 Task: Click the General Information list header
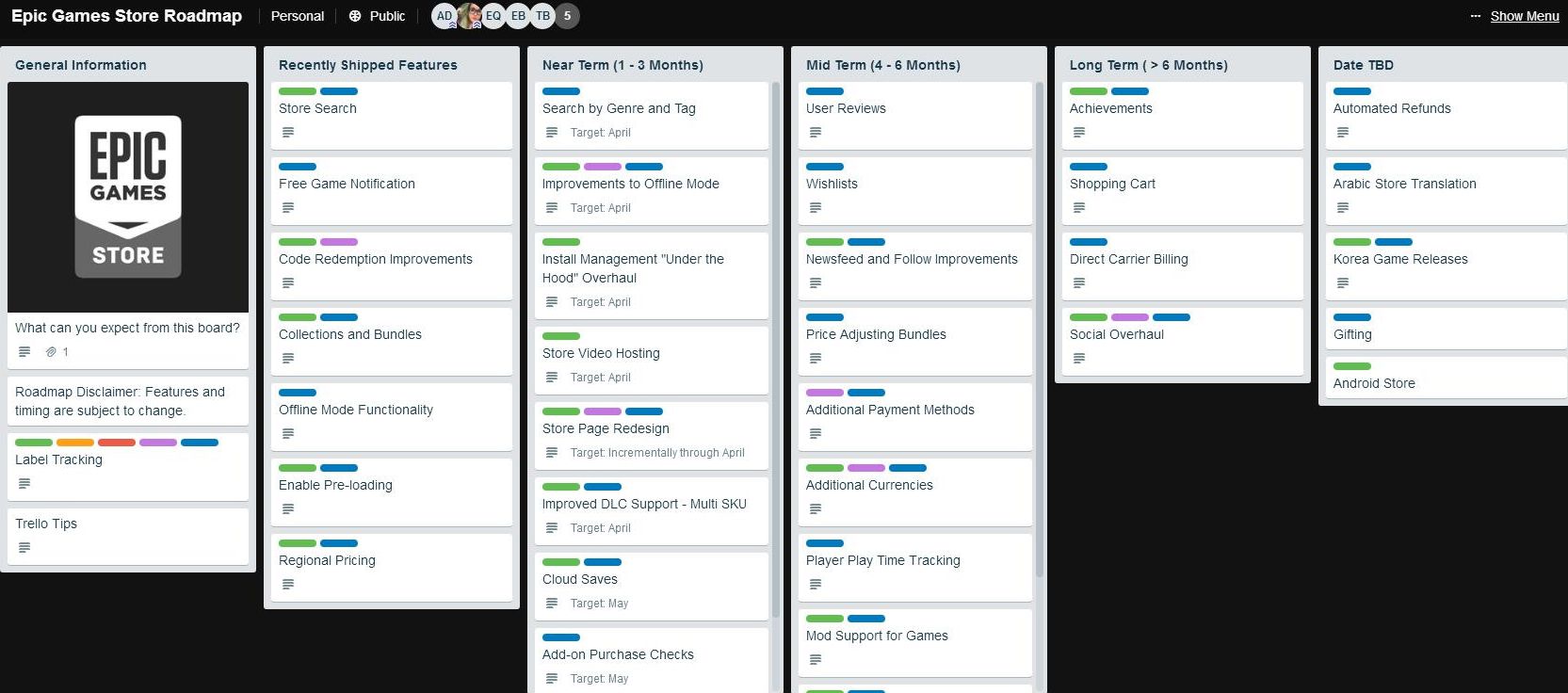click(x=81, y=65)
